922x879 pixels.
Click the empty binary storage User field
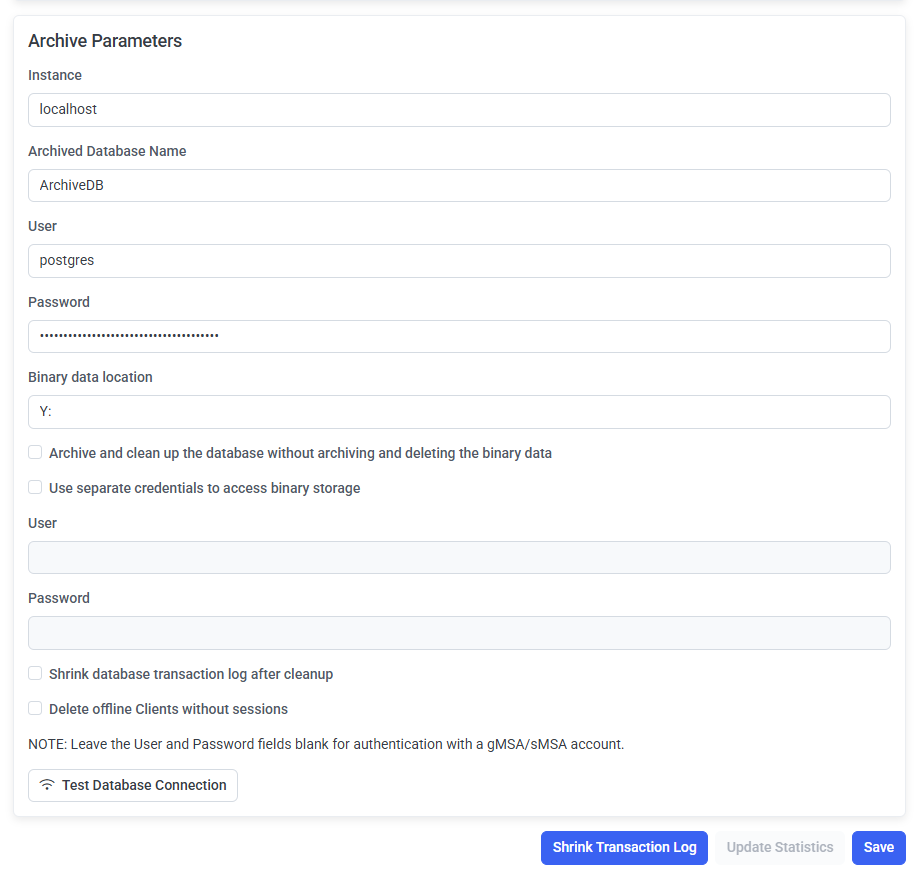459,558
